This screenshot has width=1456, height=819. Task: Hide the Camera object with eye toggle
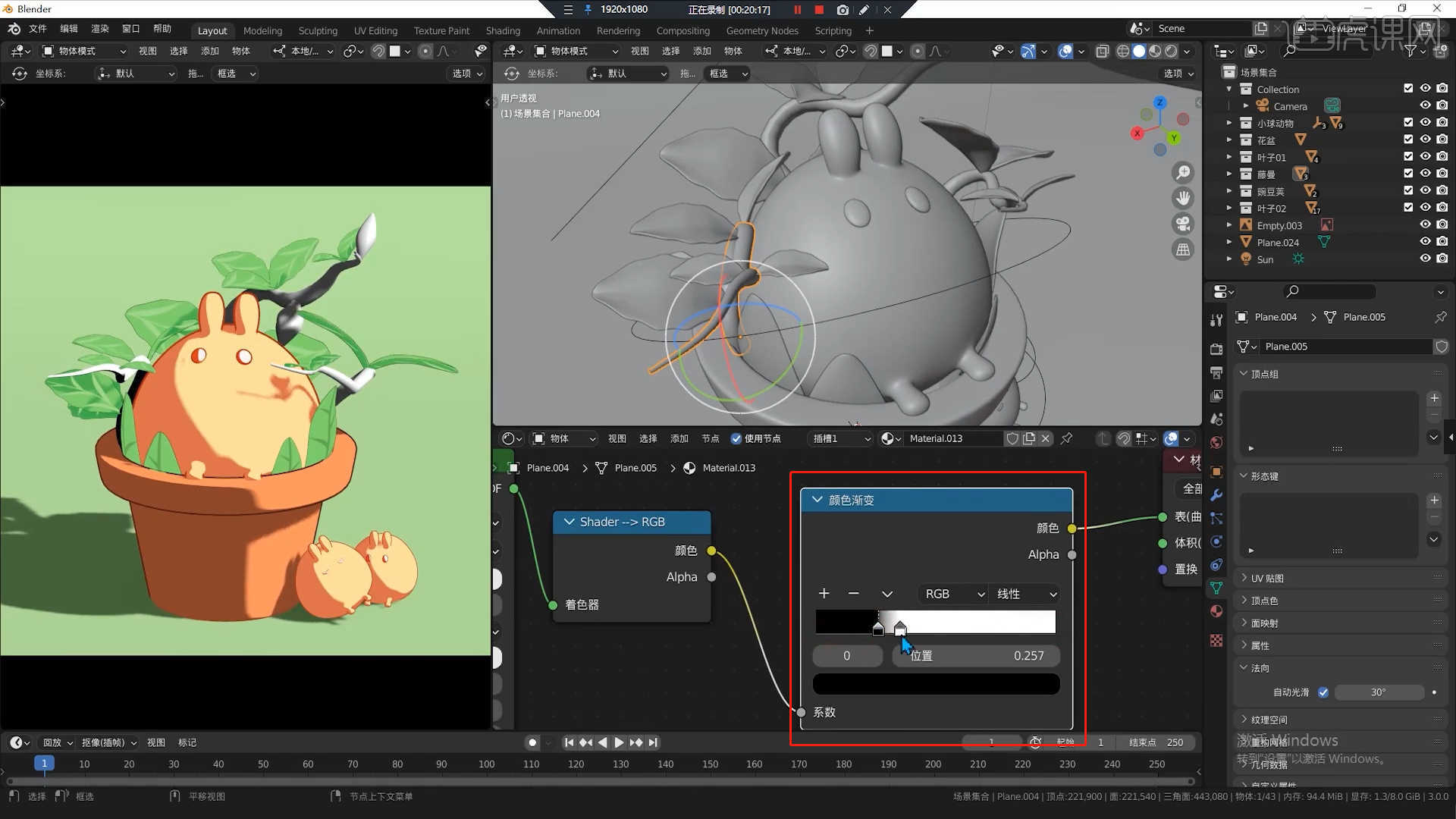coord(1426,106)
